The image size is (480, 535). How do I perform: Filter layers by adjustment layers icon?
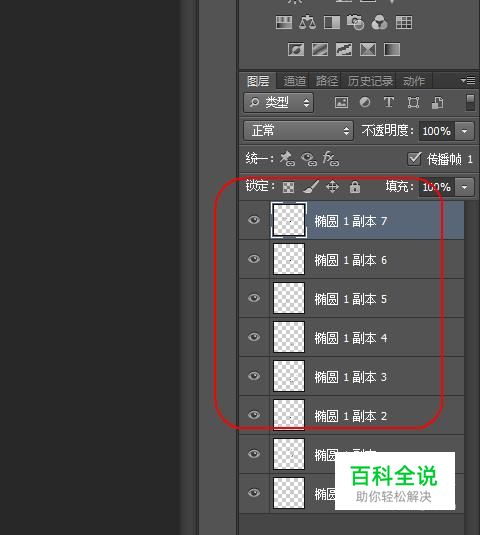(x=365, y=102)
